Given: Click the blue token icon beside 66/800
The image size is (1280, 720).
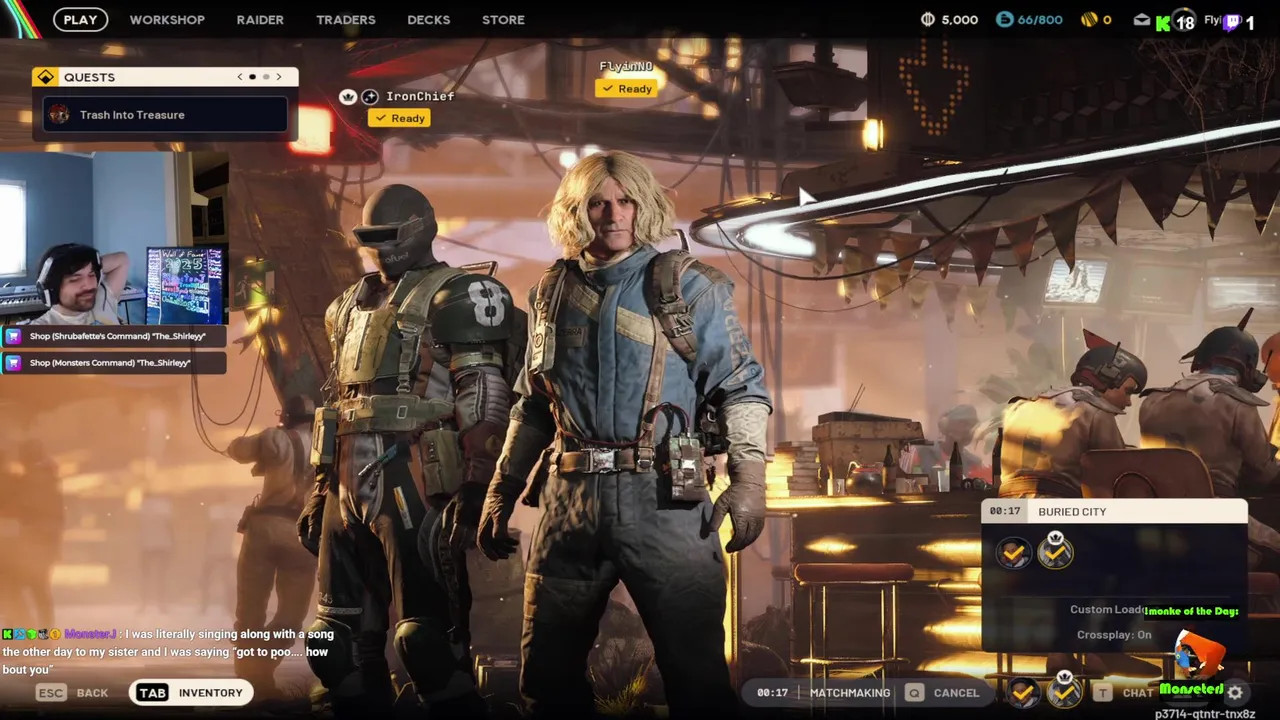Looking at the screenshot, I should click(x=1004, y=20).
